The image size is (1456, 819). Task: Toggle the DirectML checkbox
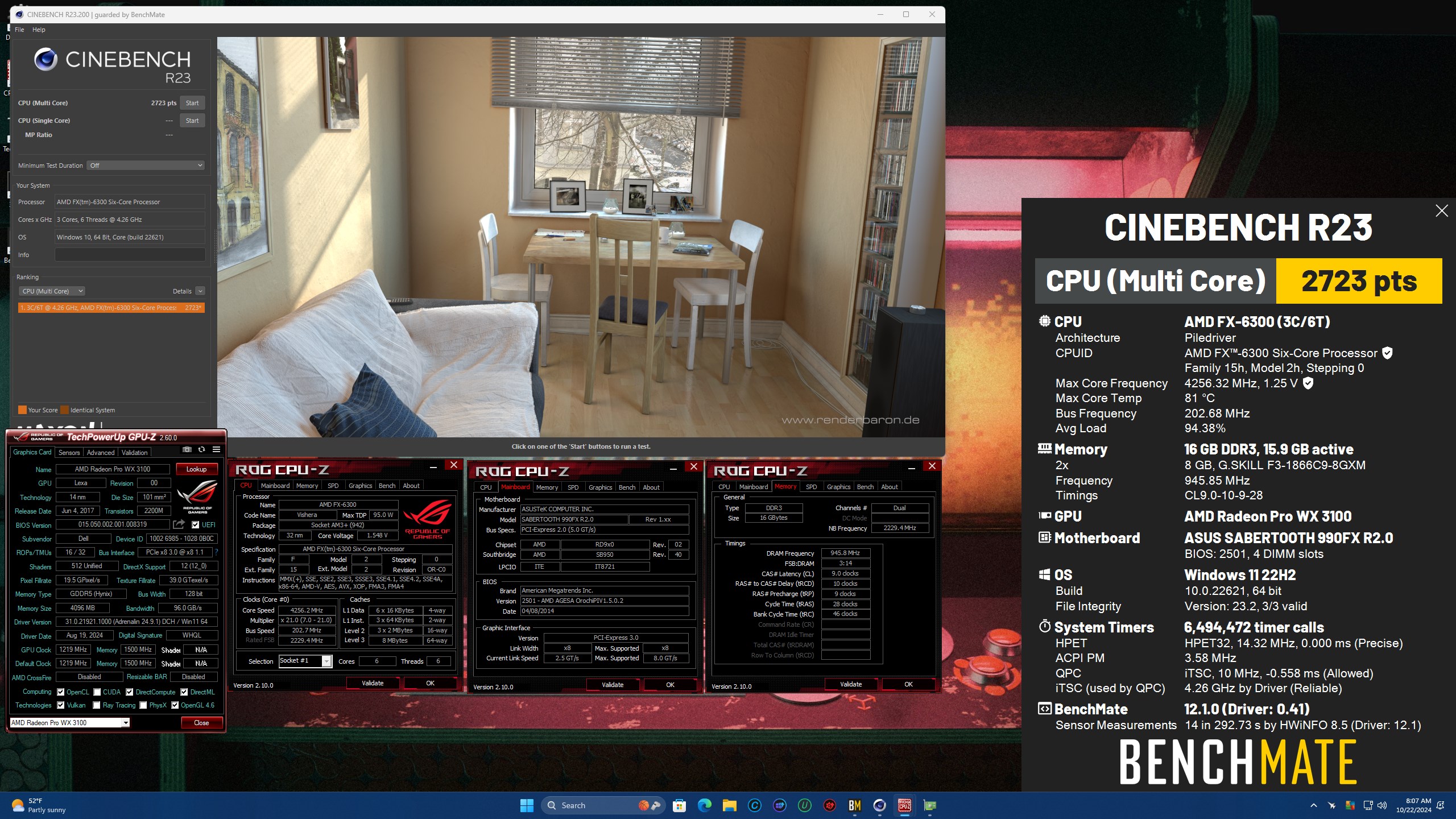coord(184,692)
